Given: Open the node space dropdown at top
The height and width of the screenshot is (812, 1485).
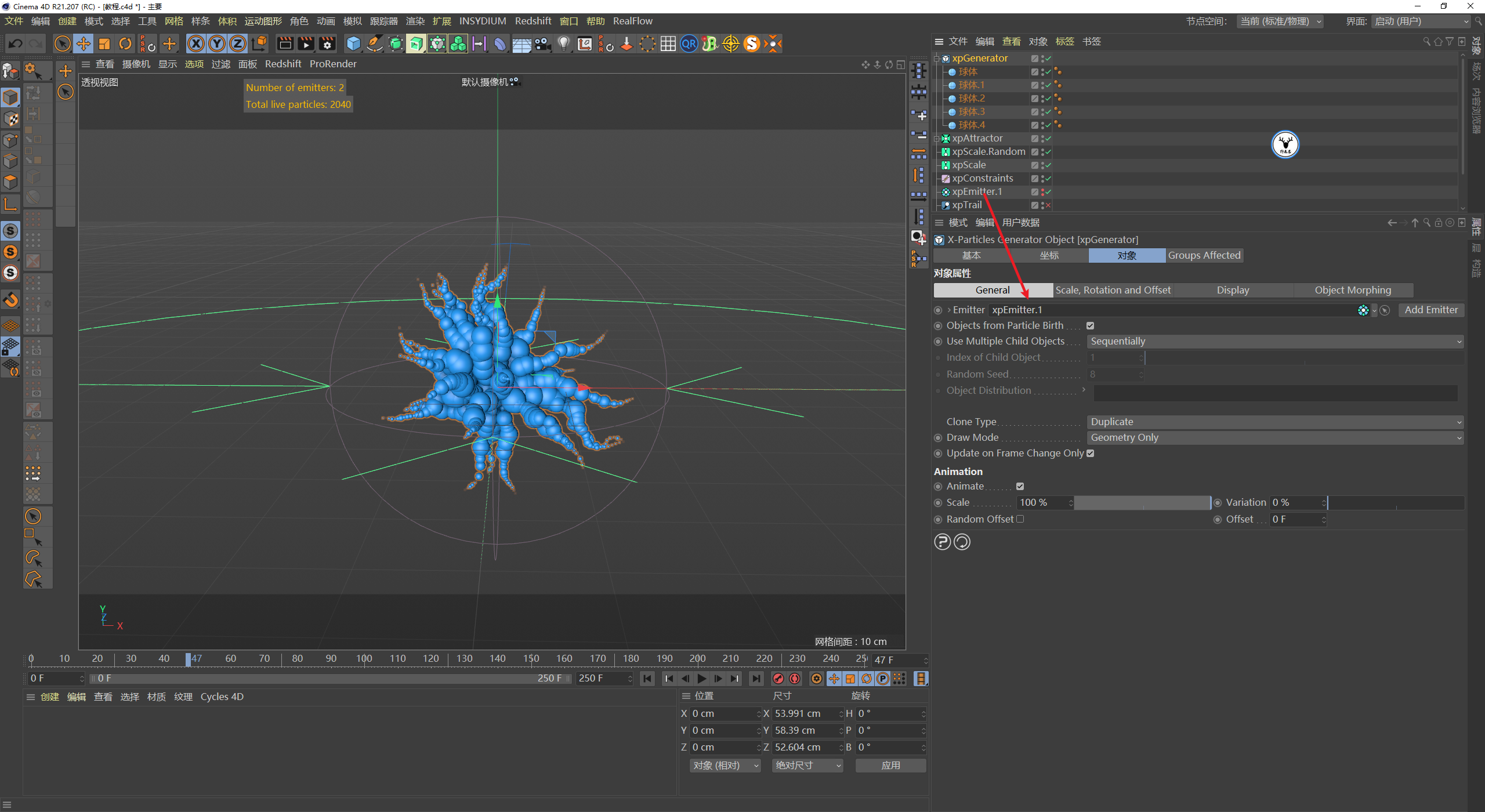Looking at the screenshot, I should [1280, 21].
